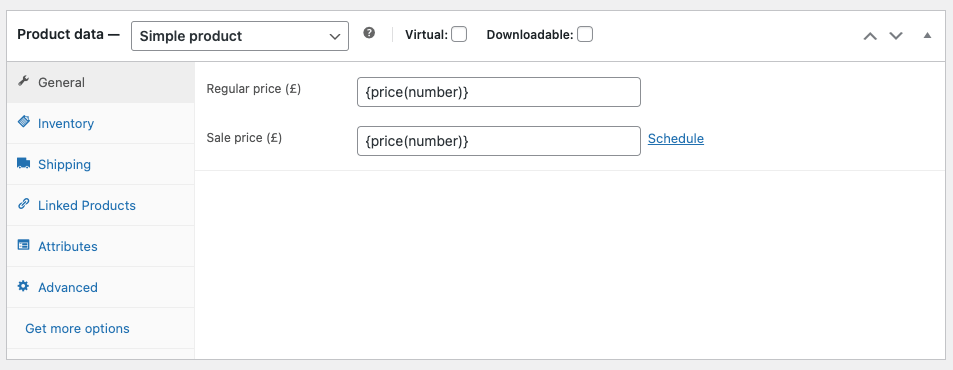Go to the Attributes tab
The width and height of the screenshot is (953, 370).
tap(101, 246)
